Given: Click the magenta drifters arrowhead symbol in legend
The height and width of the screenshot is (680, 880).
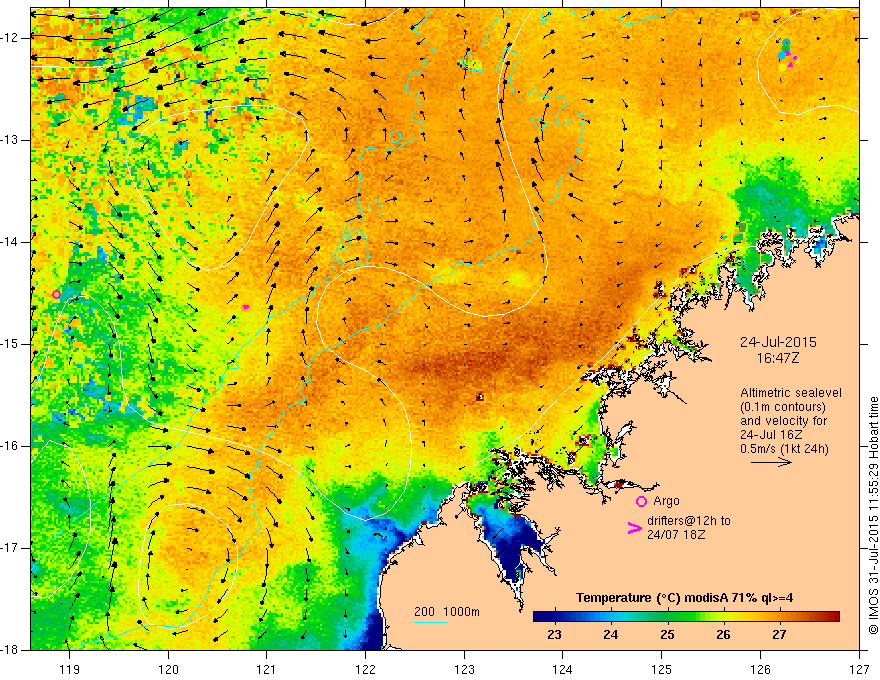Looking at the screenshot, I should pyautogui.click(x=634, y=528).
